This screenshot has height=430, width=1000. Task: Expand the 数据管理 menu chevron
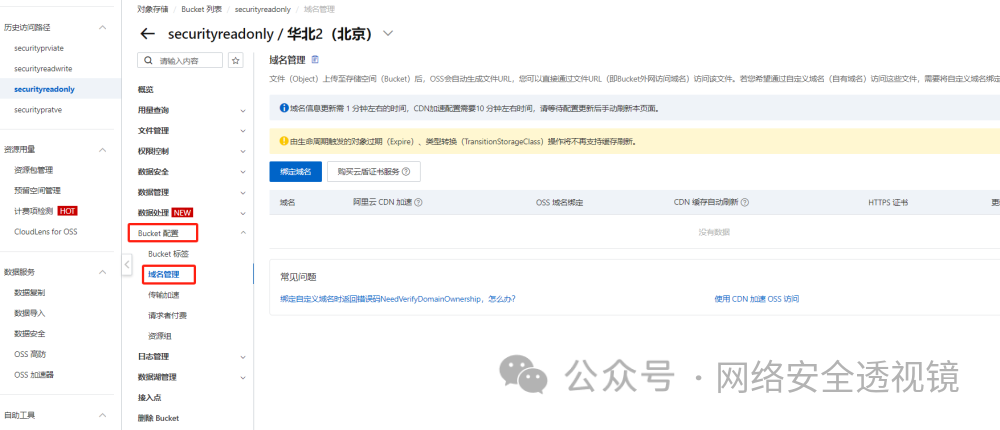point(243,192)
